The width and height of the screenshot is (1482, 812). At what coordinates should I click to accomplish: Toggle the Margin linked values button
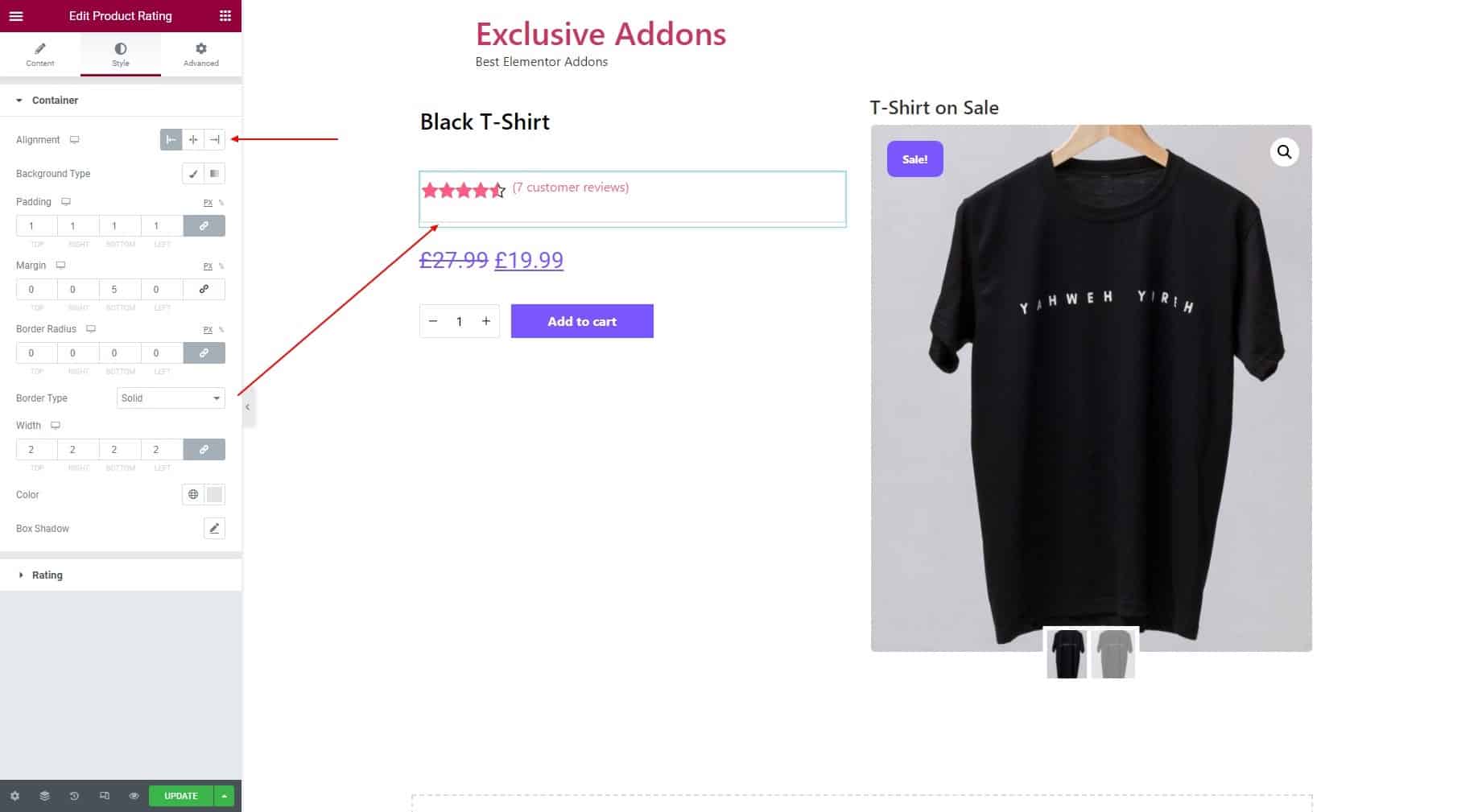pos(204,290)
